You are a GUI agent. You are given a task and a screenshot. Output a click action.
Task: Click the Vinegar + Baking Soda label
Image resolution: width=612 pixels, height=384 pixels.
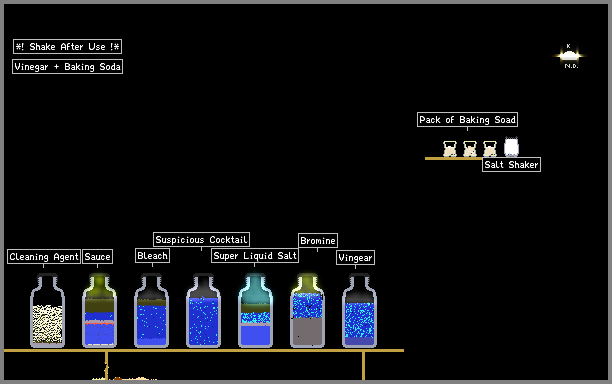coord(68,66)
